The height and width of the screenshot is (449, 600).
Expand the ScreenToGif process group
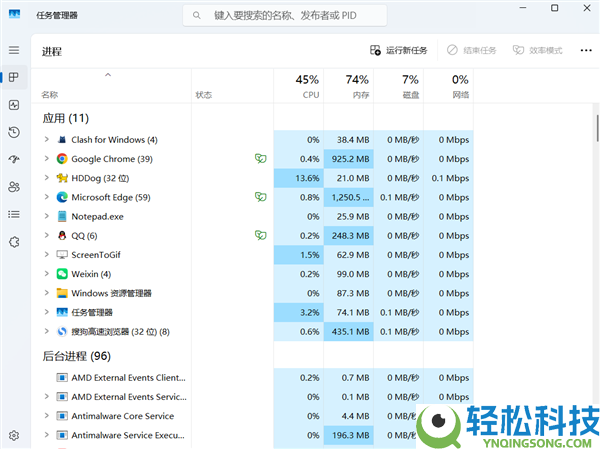pos(47,254)
